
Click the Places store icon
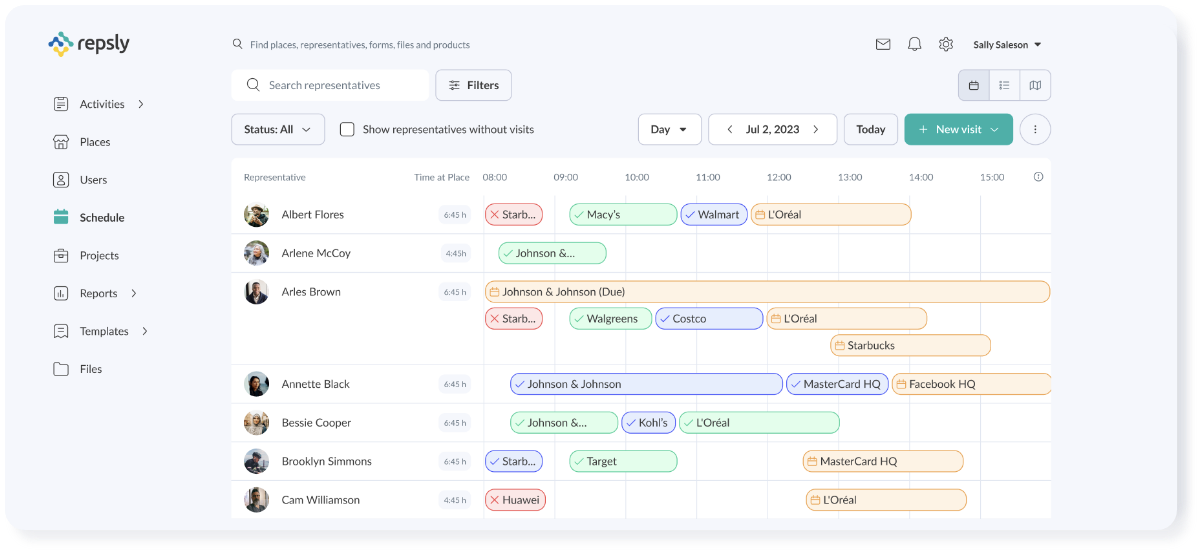coord(61,142)
